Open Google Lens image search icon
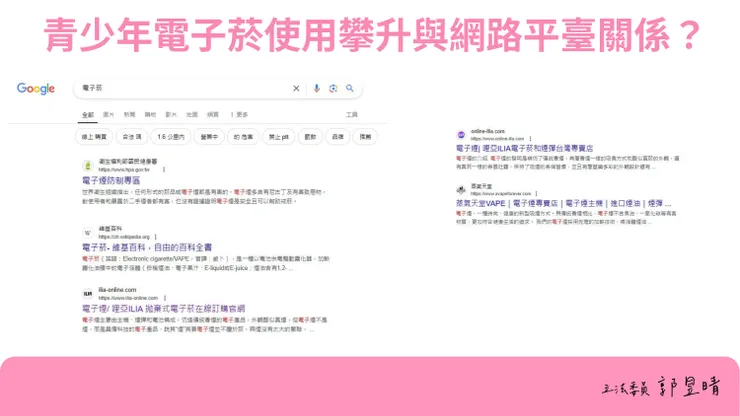The image size is (740, 416). 333,88
